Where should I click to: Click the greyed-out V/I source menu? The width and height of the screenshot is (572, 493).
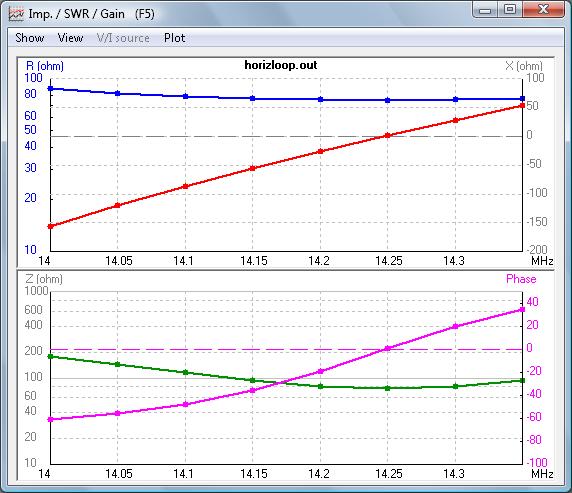[123, 38]
